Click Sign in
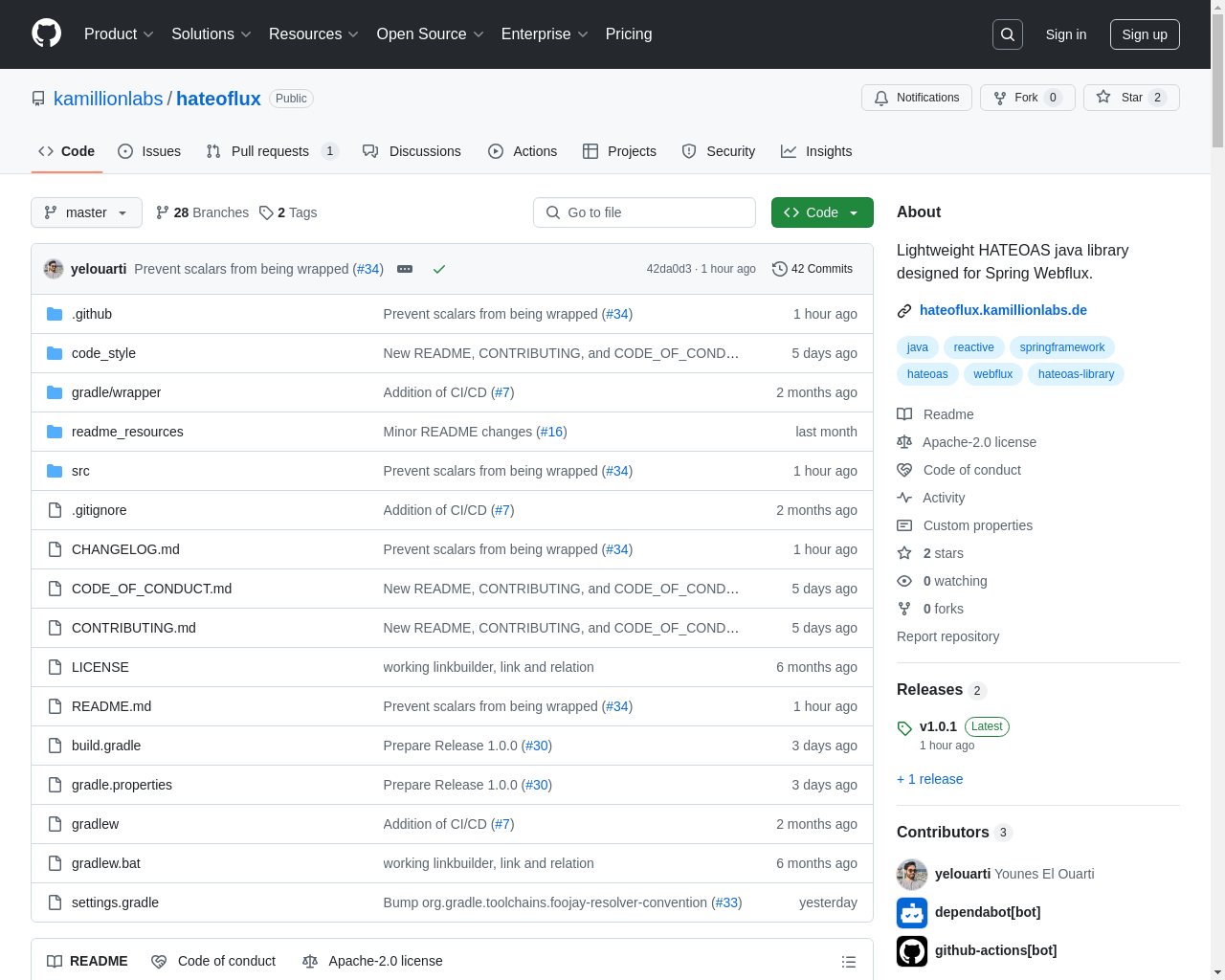 (1066, 34)
